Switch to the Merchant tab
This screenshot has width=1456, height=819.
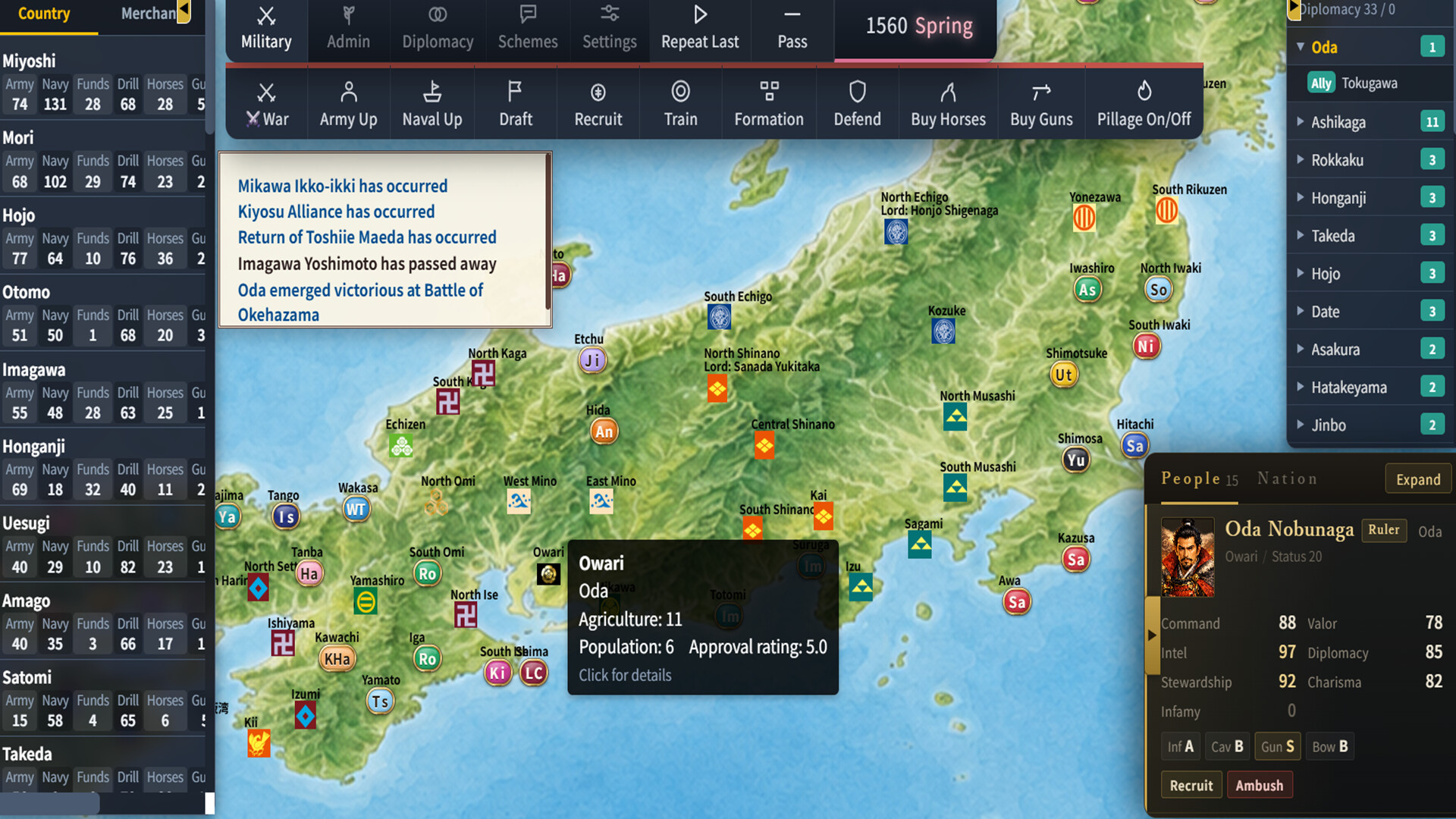(x=148, y=14)
